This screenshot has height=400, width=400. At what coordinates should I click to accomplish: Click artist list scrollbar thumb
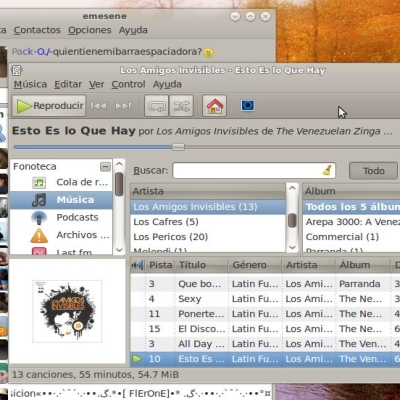(x=292, y=220)
